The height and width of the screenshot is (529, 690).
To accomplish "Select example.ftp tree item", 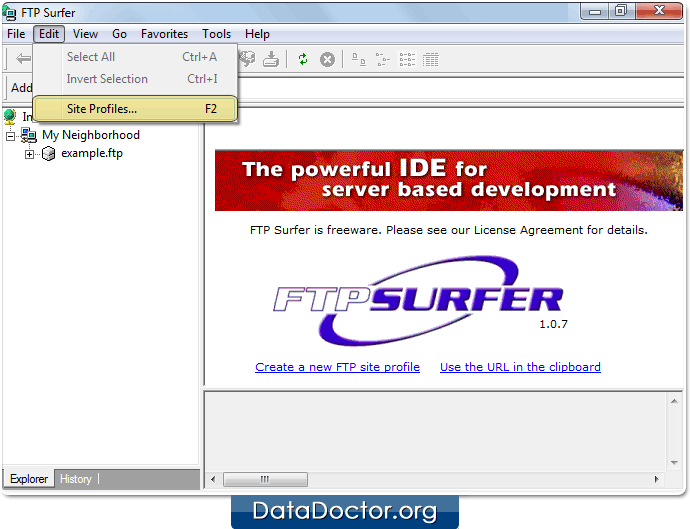I will 92,153.
